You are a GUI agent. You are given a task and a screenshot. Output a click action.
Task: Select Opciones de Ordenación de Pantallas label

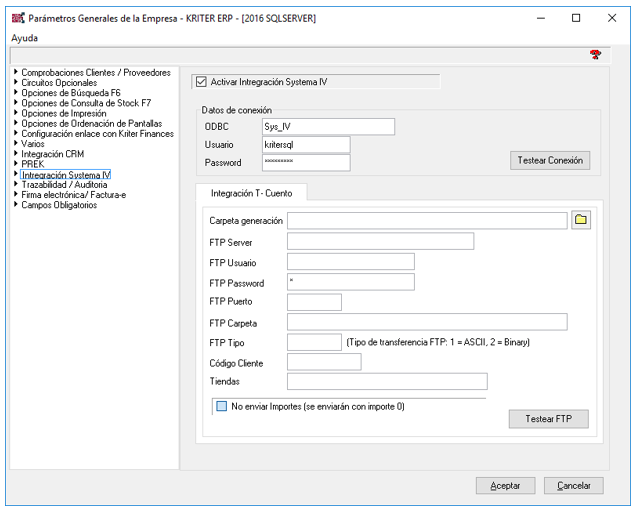[92, 124]
